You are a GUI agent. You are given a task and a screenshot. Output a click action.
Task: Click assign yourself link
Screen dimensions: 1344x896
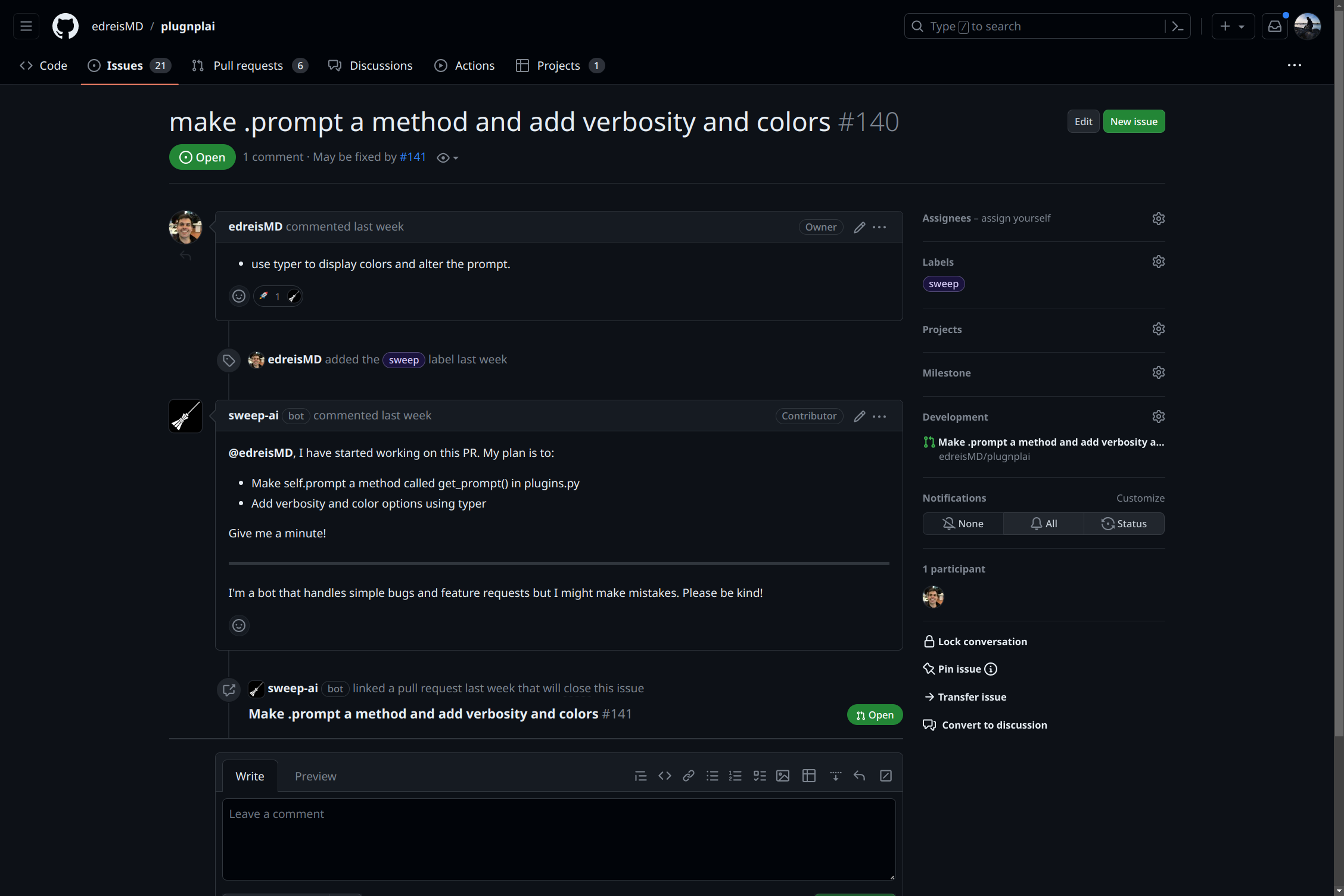[x=1016, y=218]
